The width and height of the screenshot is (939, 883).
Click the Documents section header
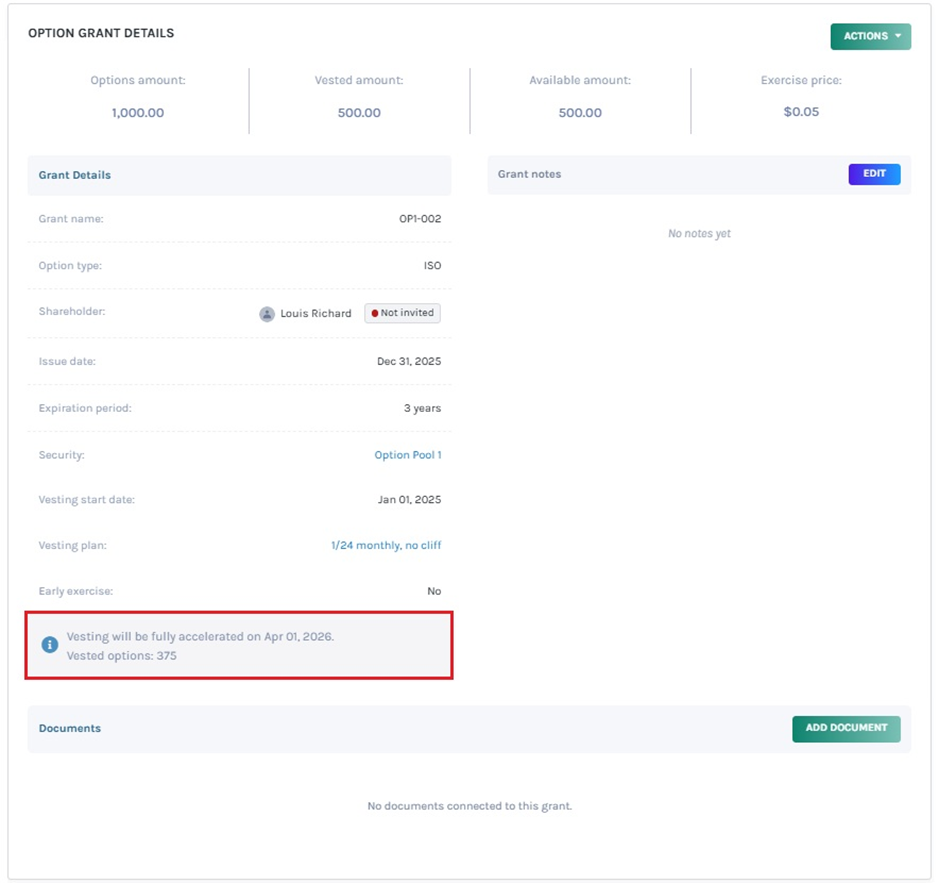[x=70, y=728]
